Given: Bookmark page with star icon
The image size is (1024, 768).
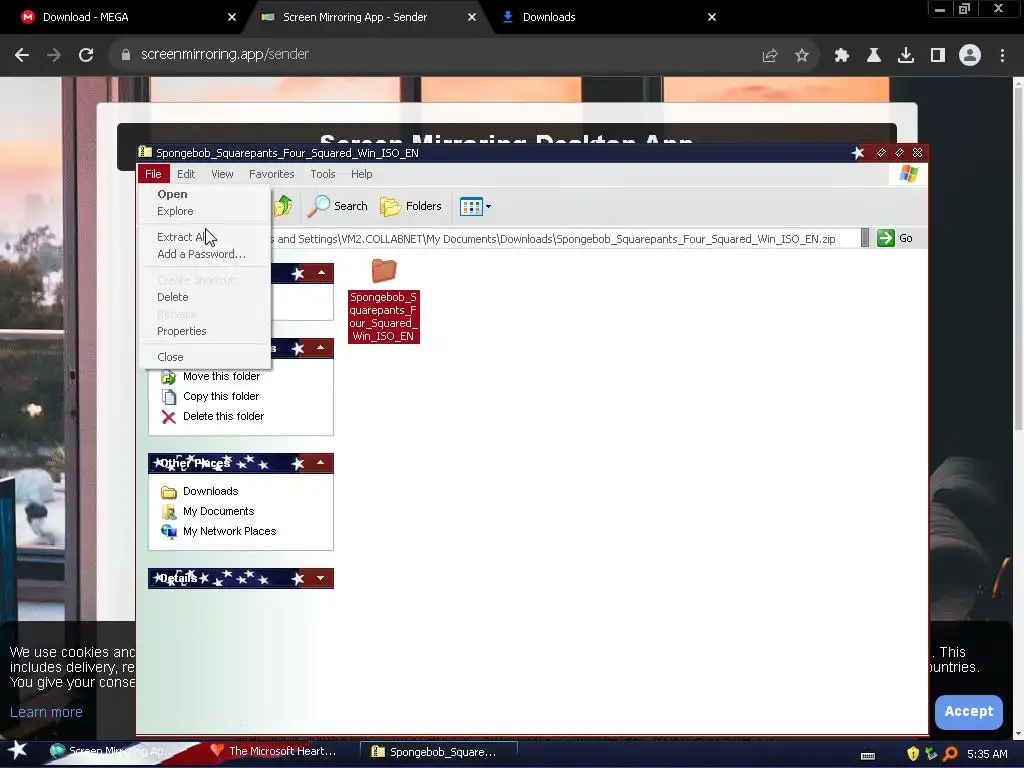Looking at the screenshot, I should tap(802, 56).
